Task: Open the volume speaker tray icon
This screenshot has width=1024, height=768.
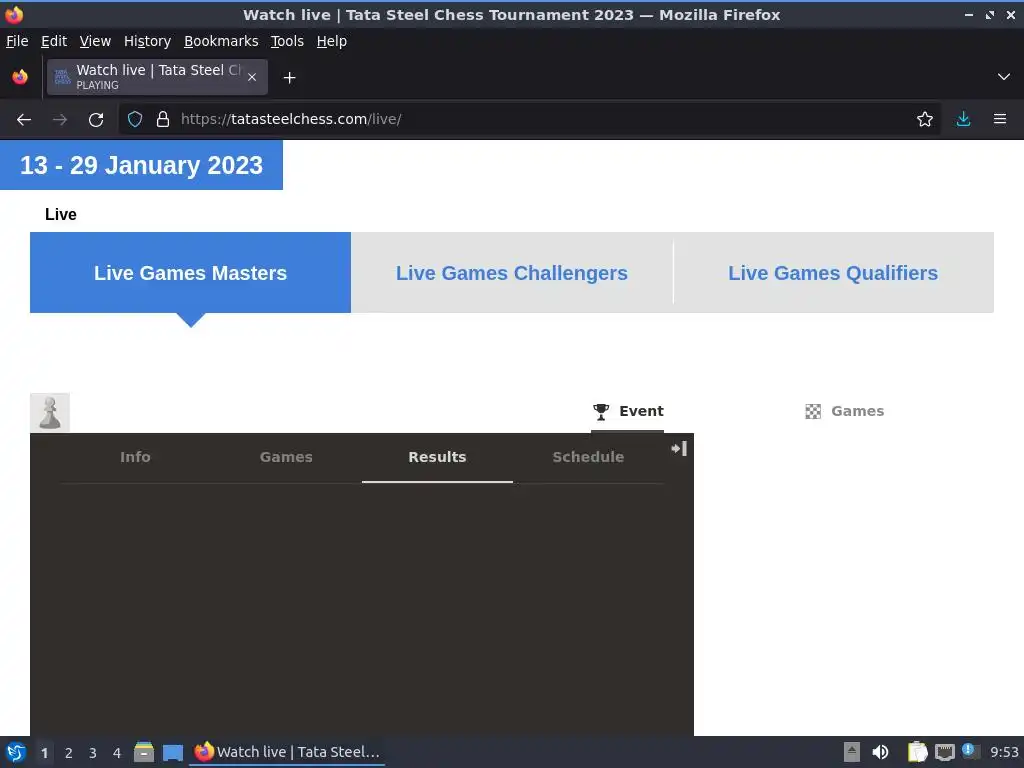Action: 880,752
